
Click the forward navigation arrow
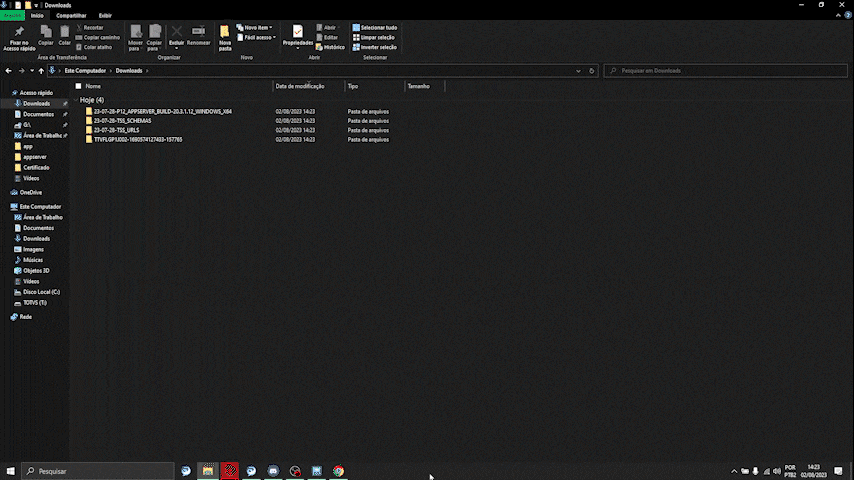[x=21, y=70]
